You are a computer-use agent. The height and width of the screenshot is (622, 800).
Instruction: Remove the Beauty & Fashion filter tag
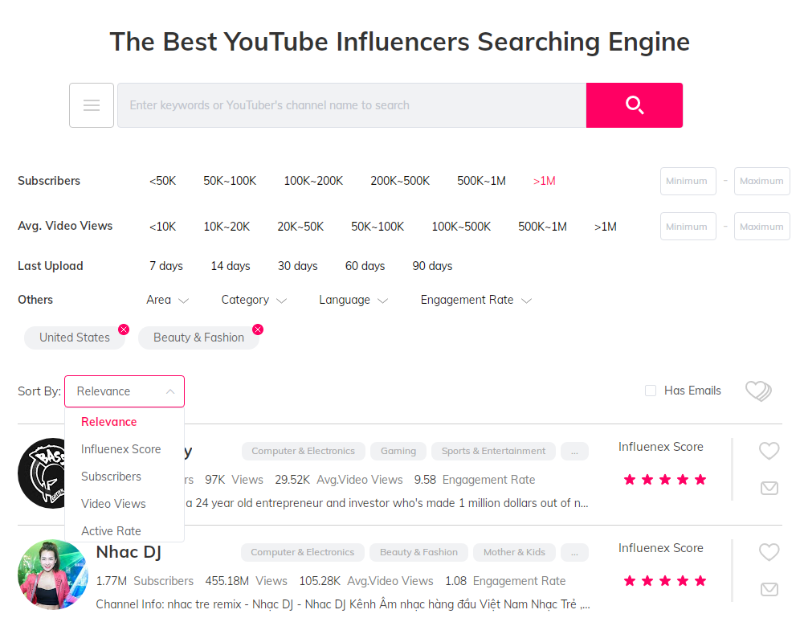(257, 329)
